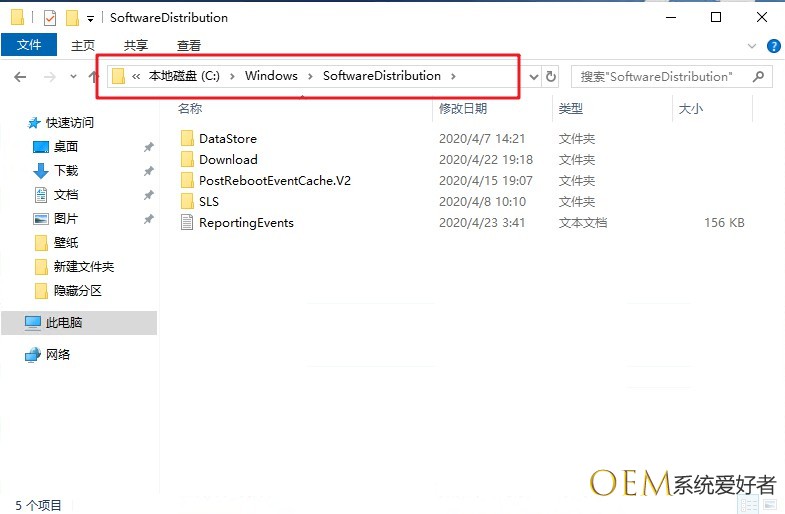
Task: Sort by the 修改日期 column header
Action: [x=462, y=108]
